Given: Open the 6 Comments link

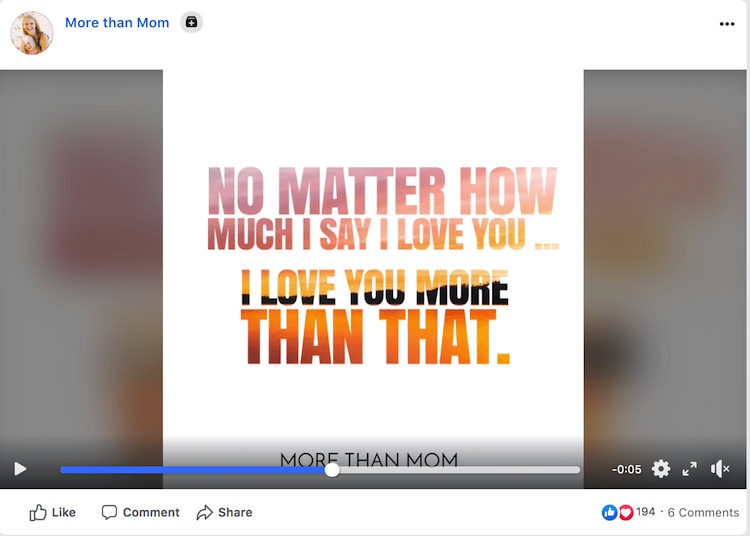Looking at the screenshot, I should coord(703,512).
